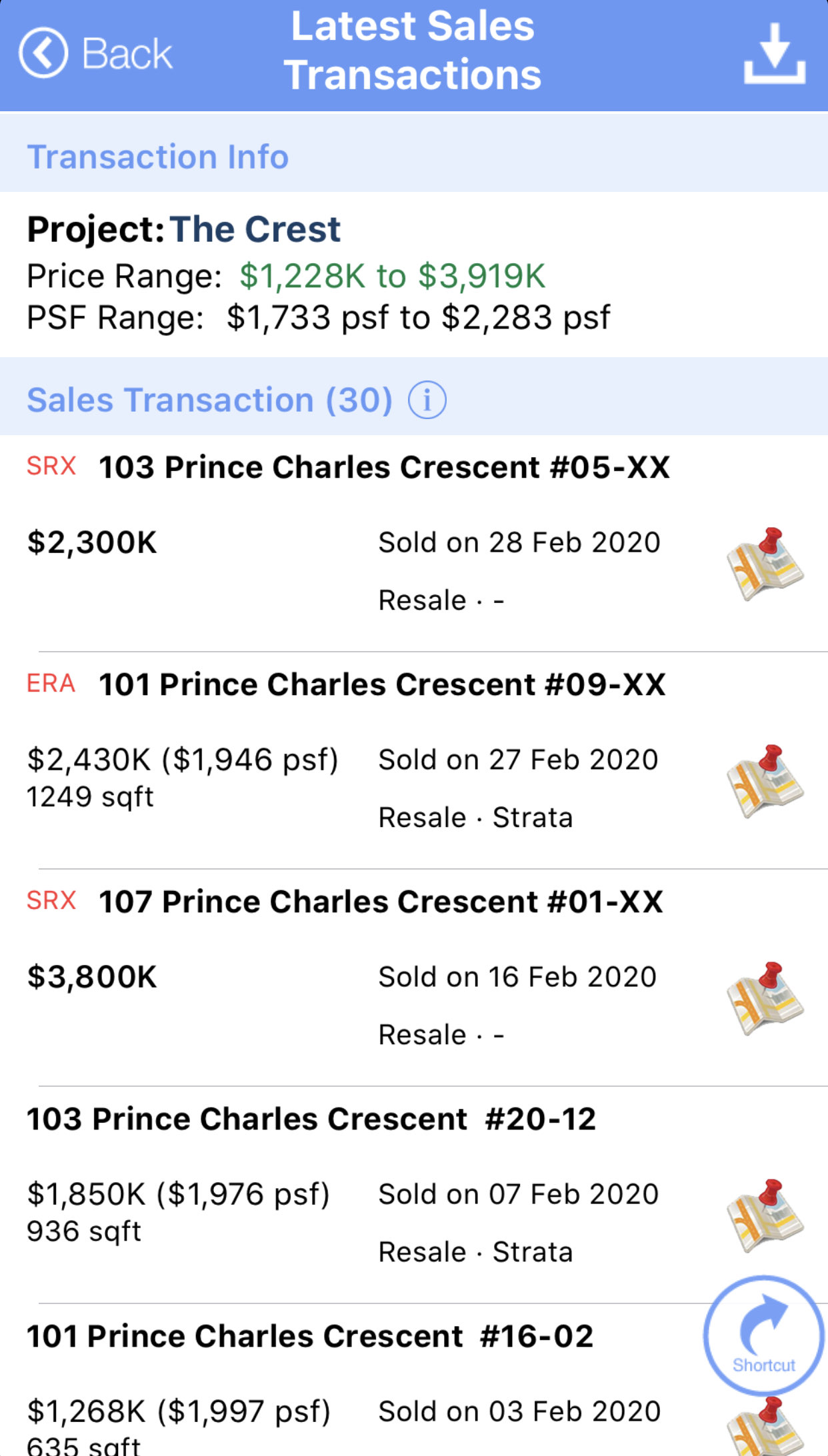828x1456 pixels.
Task: Open map for the 28 Feb 2020 sale
Action: pos(765,564)
